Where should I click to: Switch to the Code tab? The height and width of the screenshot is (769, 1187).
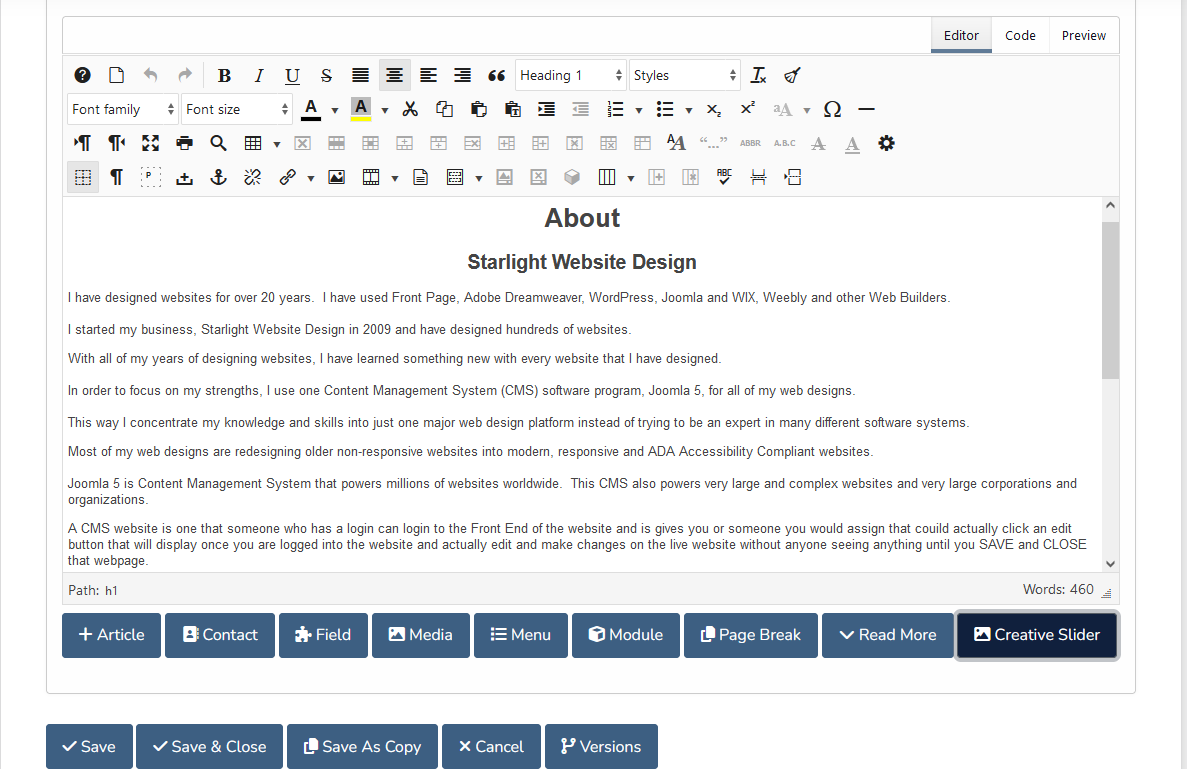point(1020,35)
